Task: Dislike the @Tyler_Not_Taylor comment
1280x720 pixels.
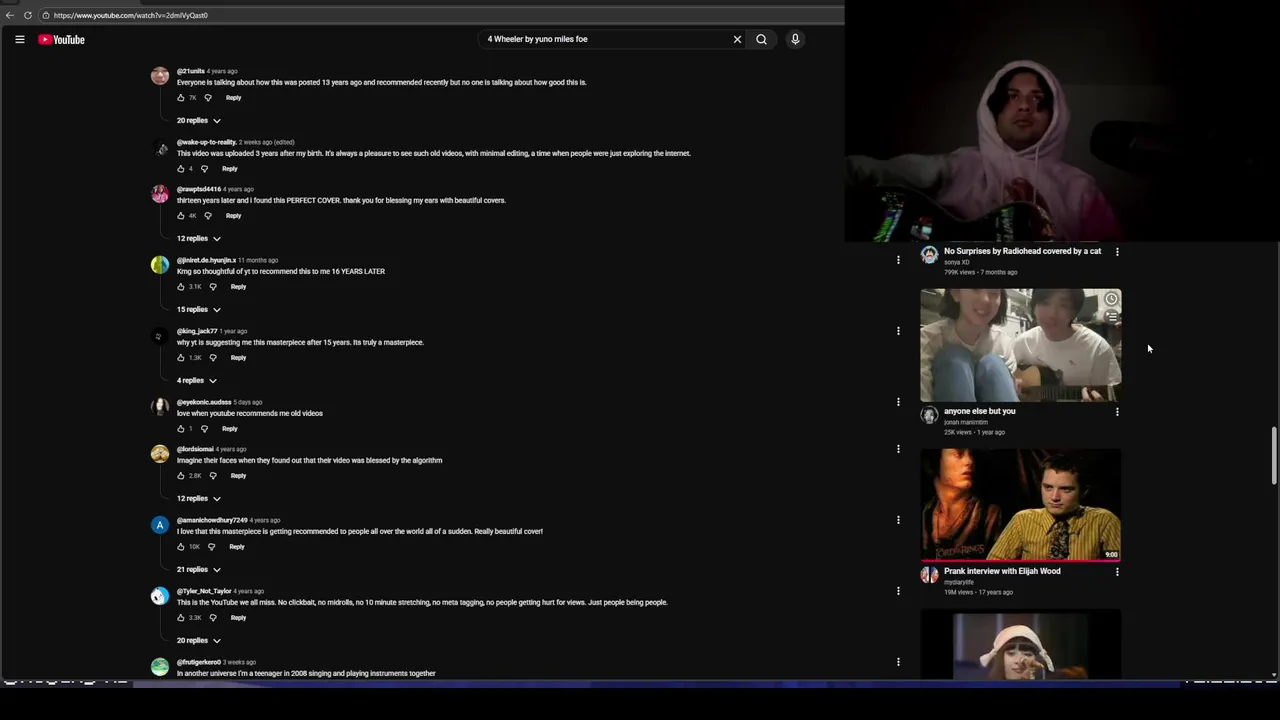Action: point(213,618)
